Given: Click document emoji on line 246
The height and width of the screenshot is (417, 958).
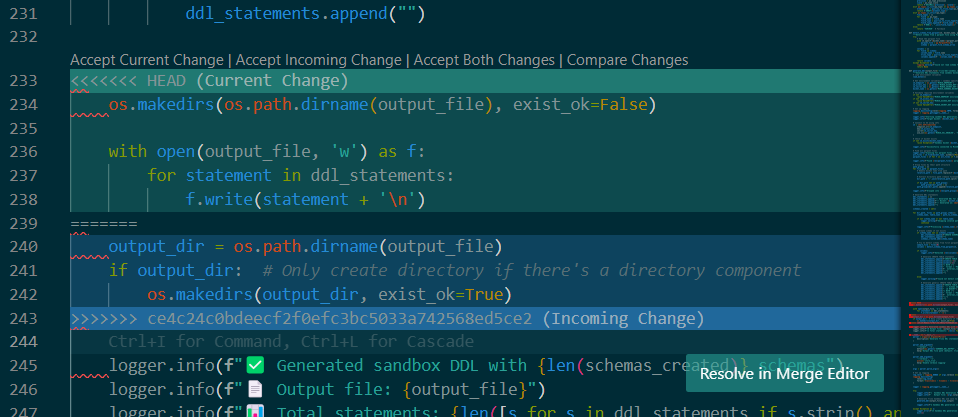Looking at the screenshot, I should click(255, 389).
